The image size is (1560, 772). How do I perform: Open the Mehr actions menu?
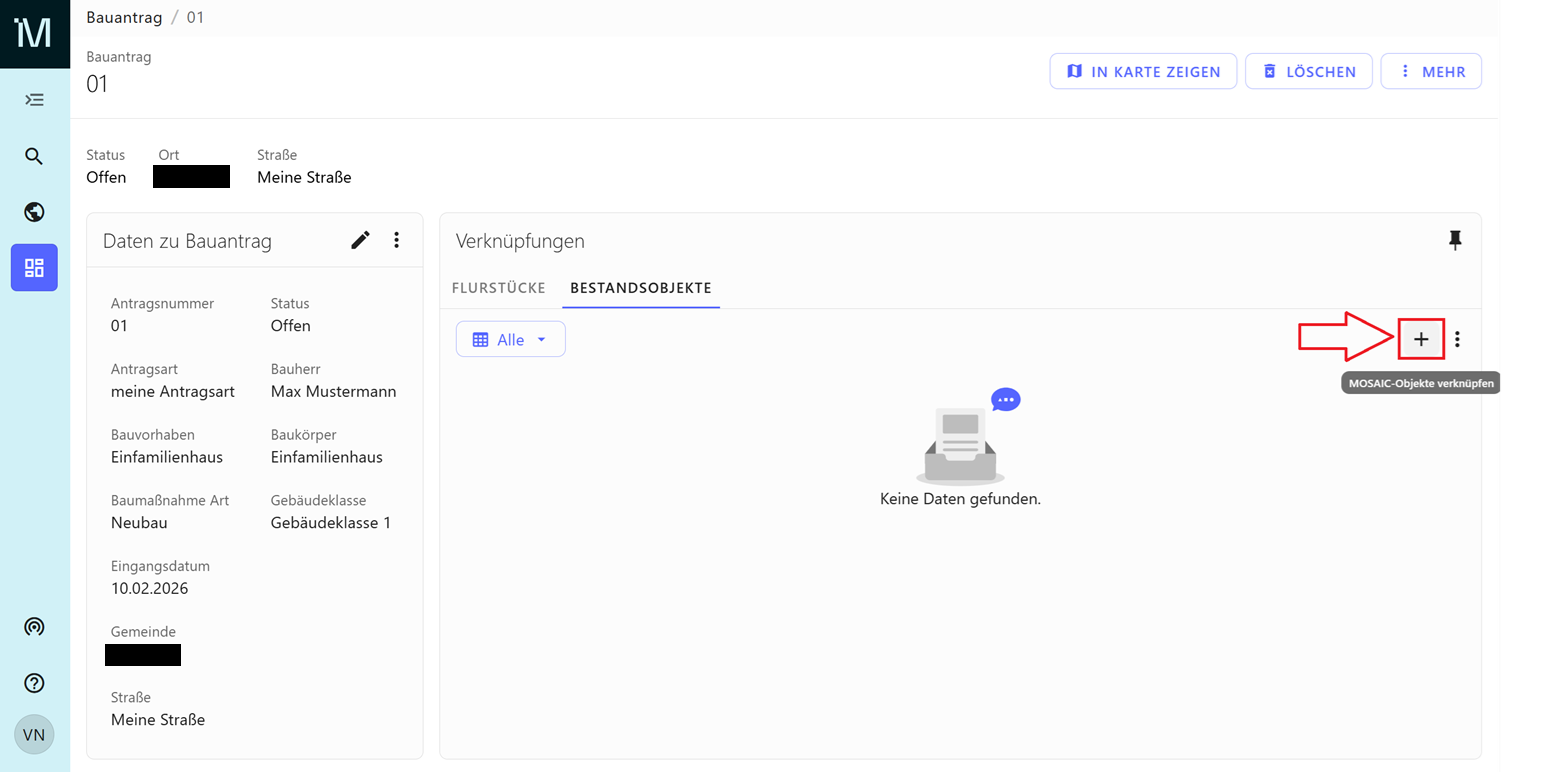click(x=1431, y=71)
